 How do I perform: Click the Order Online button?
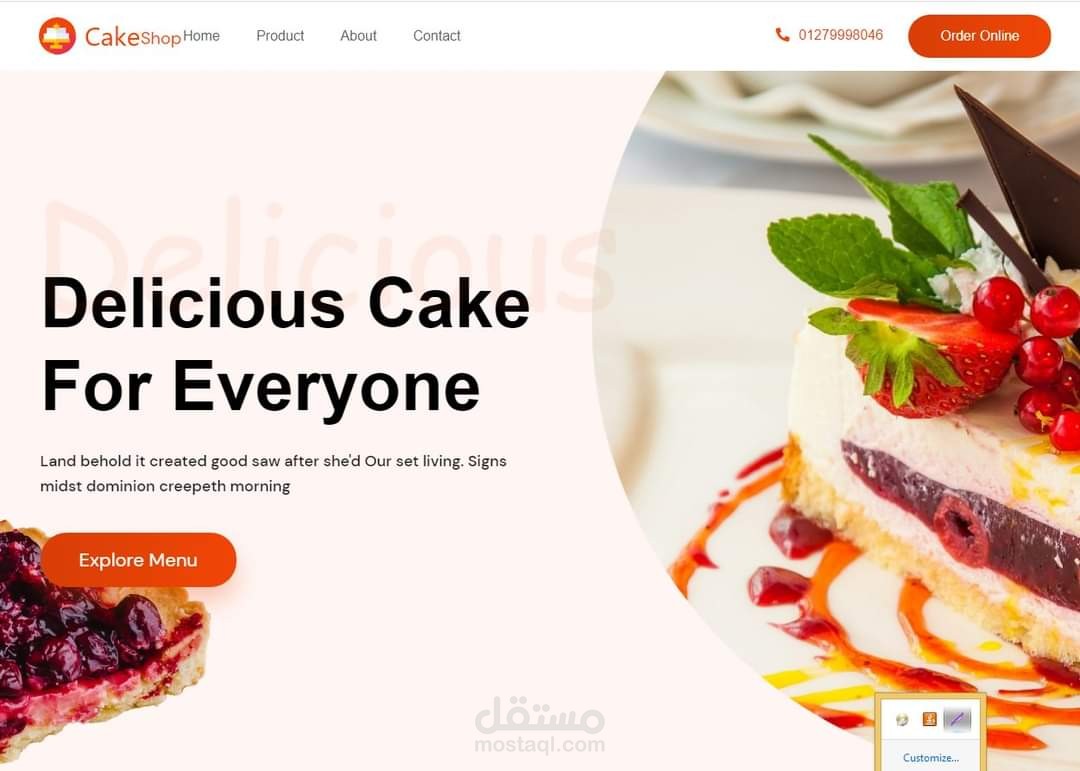979,36
